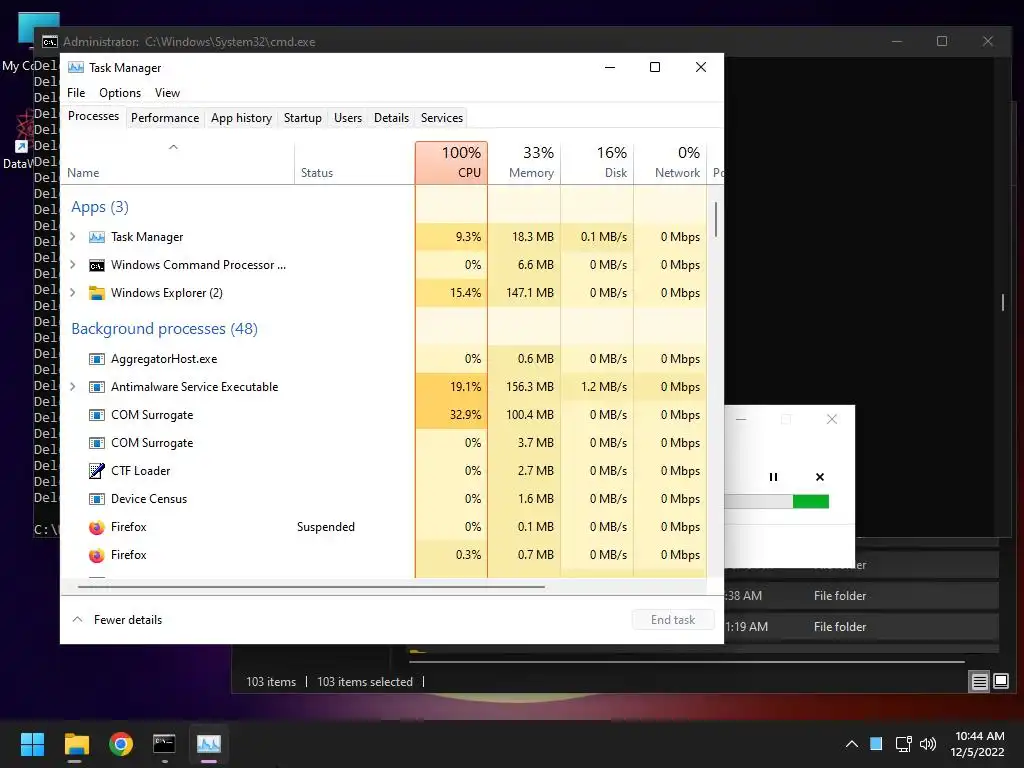Click the 19.1% CPU cell
Screen dimensions: 1024x768
click(x=451, y=387)
